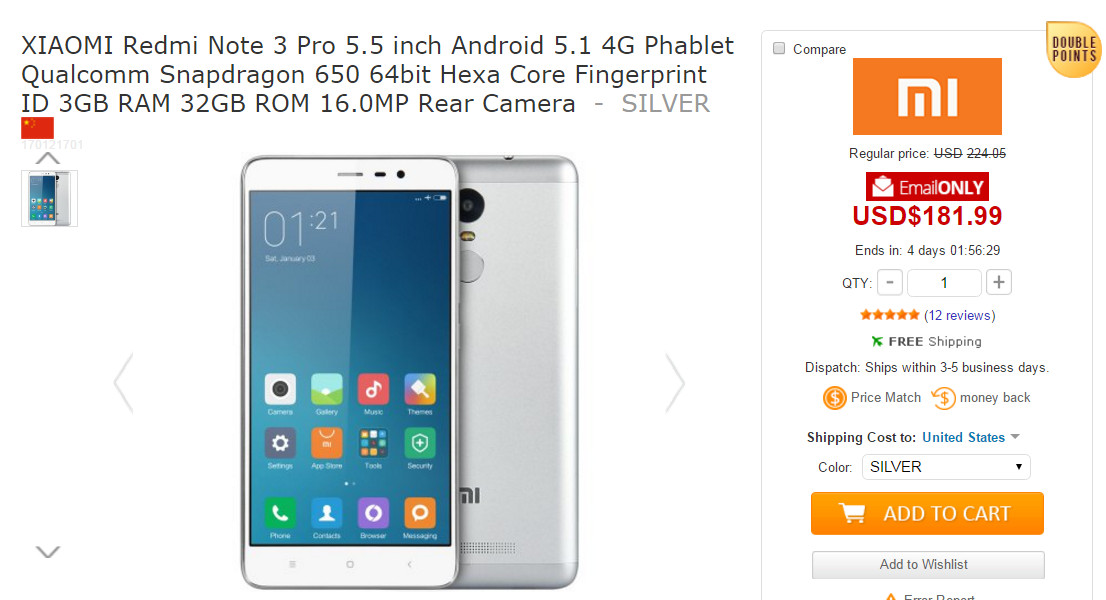Enable the Compare checkbox
Image resolution: width=1106 pixels, height=600 pixels.
pos(779,49)
